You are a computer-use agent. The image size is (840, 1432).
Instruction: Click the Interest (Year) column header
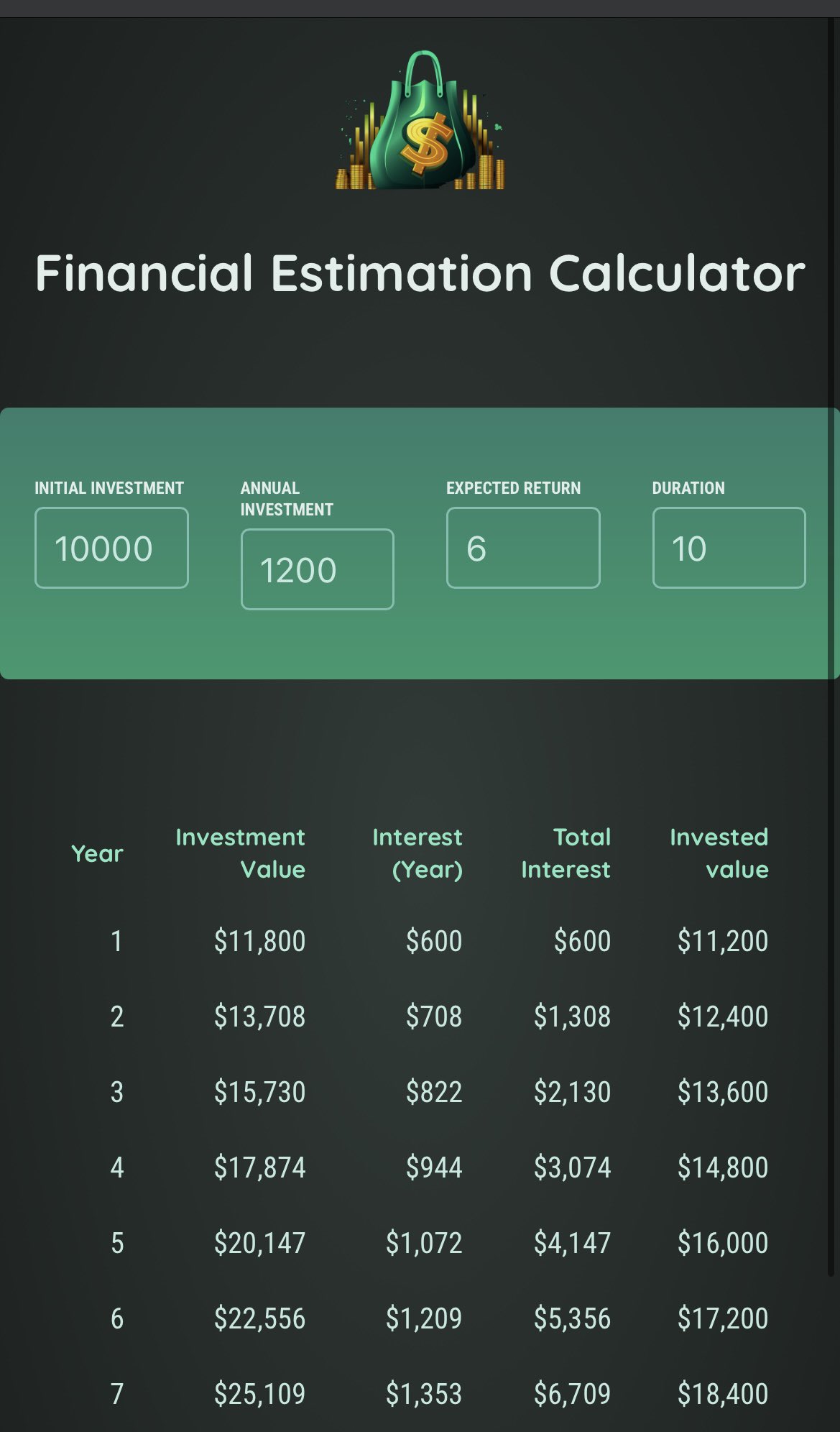point(418,853)
